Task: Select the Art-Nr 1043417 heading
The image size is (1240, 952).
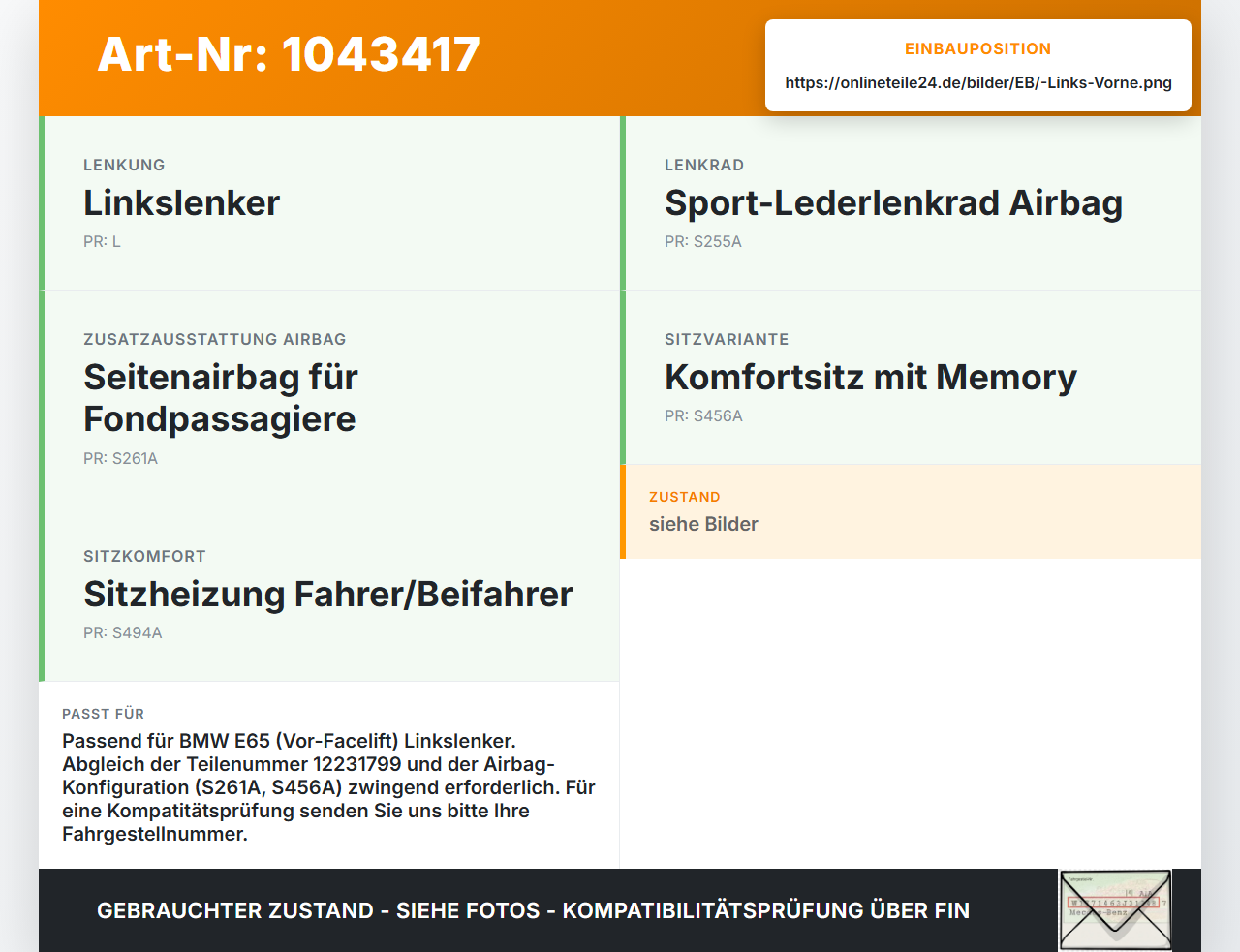Action: click(289, 54)
